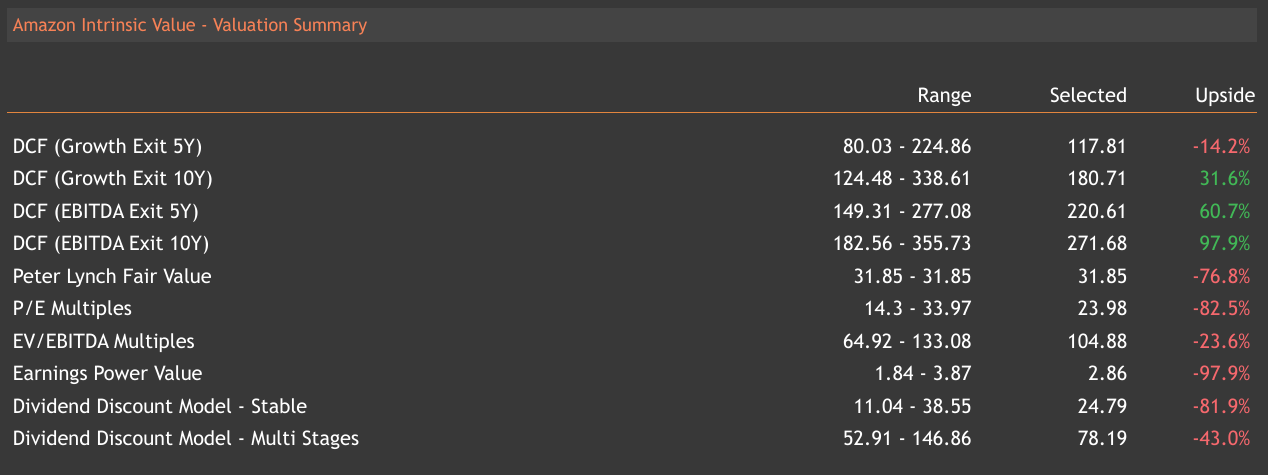This screenshot has height=475, width=1268.
Task: Open the DCF (Growth Exit 5Y) row
Action: (108, 146)
